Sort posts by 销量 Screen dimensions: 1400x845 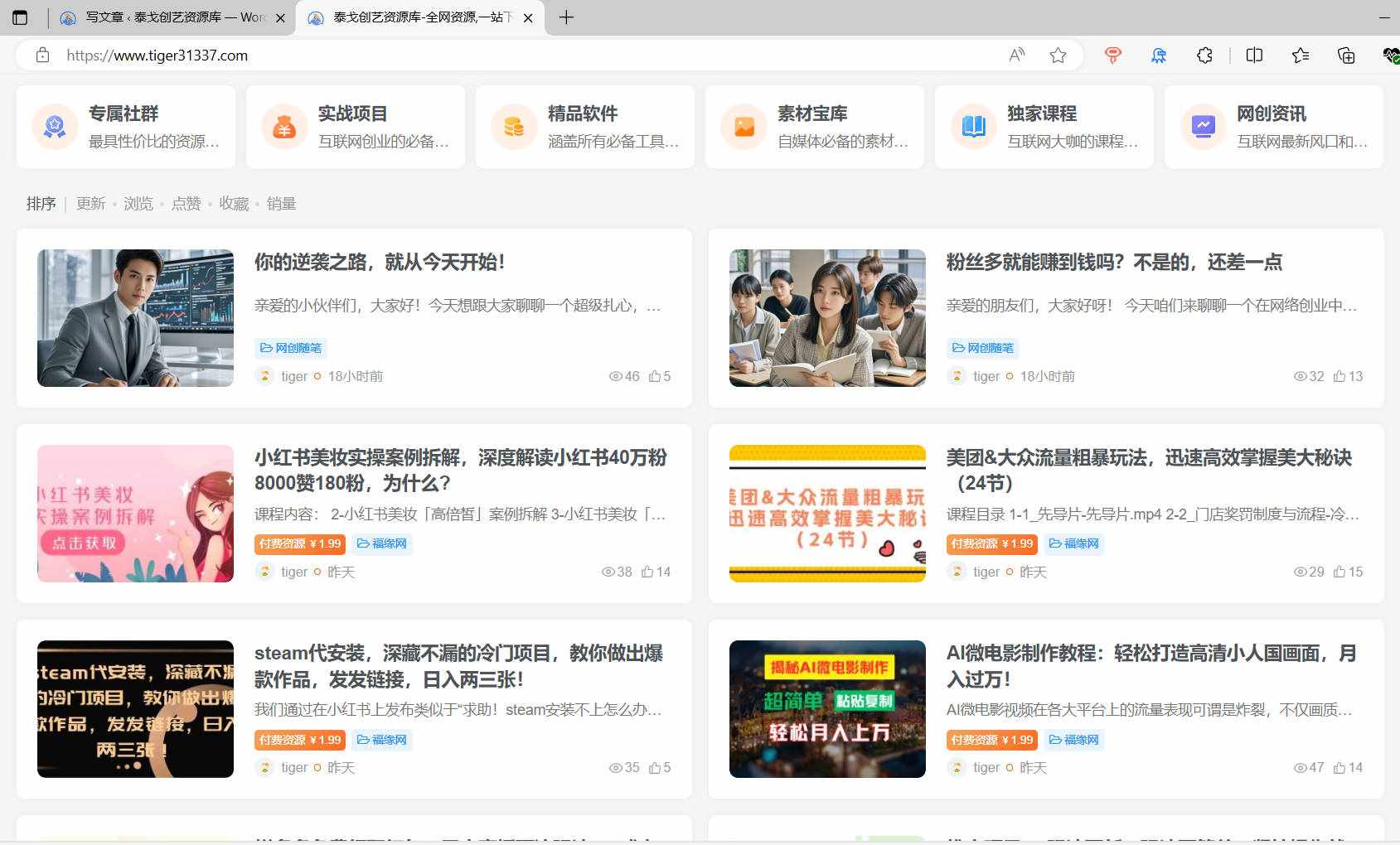[282, 204]
